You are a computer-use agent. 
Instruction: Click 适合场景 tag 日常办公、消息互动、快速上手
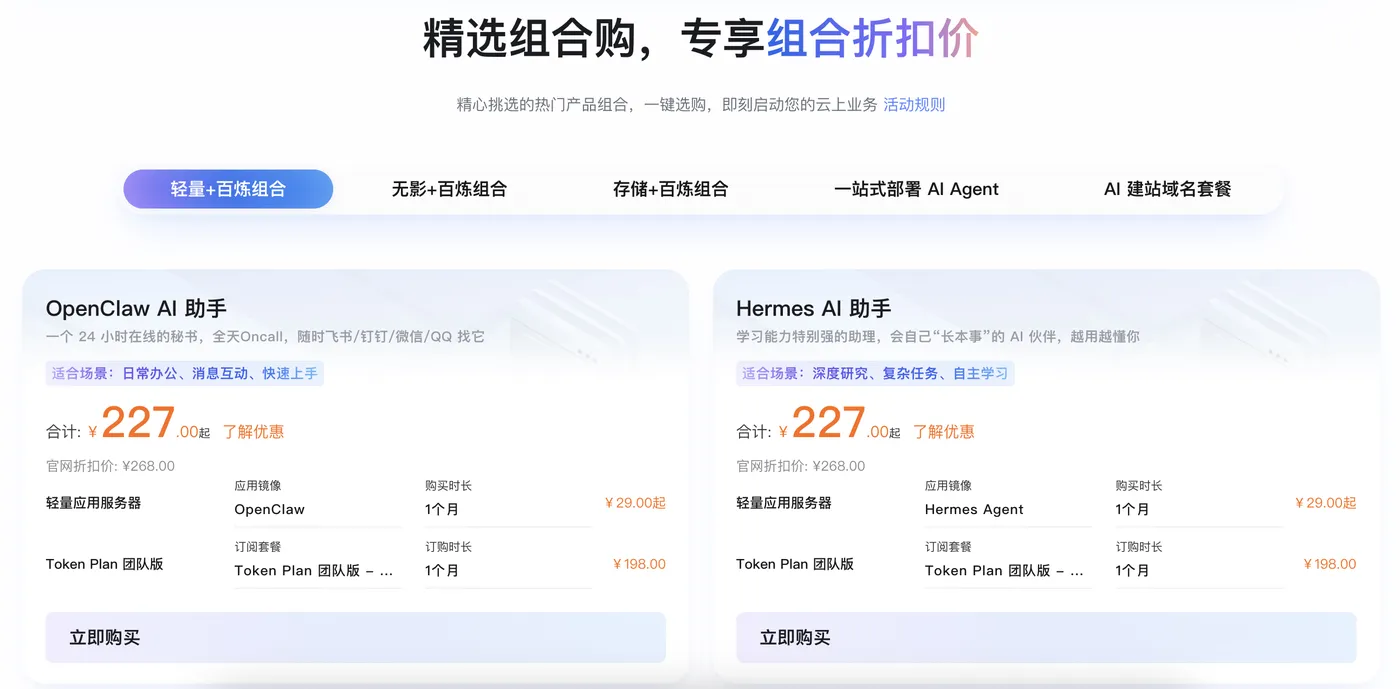pos(185,373)
